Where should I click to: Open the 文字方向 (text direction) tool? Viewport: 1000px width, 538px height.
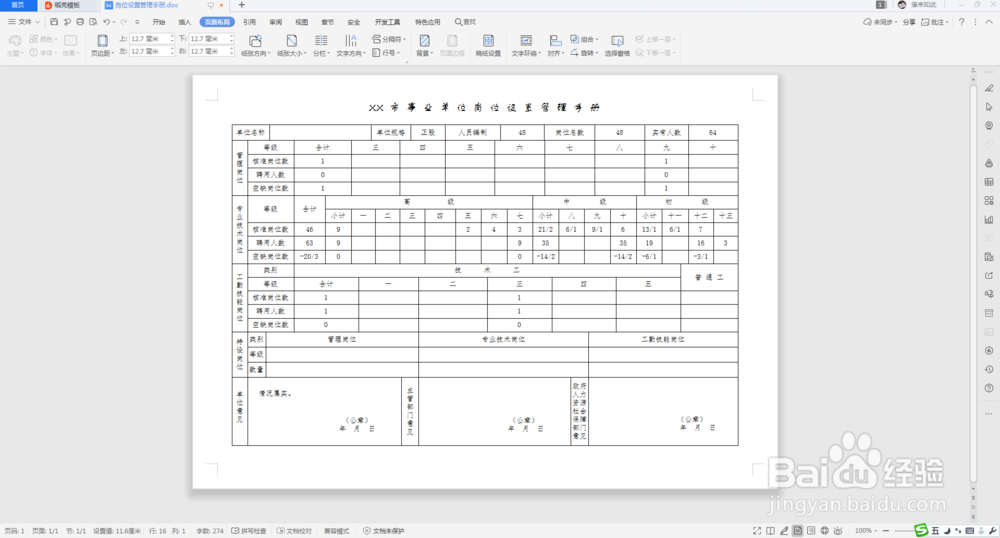pos(351,45)
